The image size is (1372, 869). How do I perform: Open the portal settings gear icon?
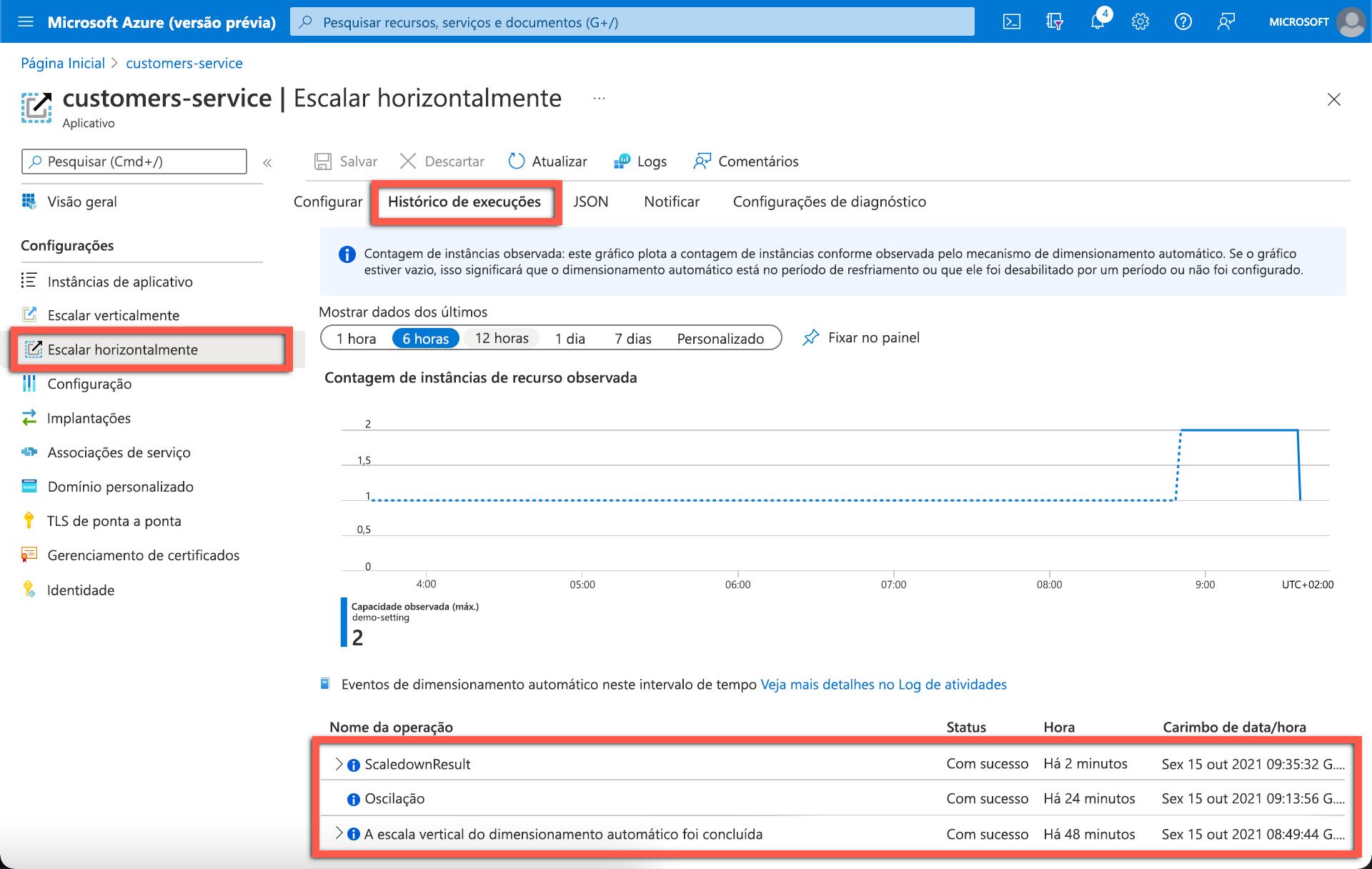[1140, 22]
